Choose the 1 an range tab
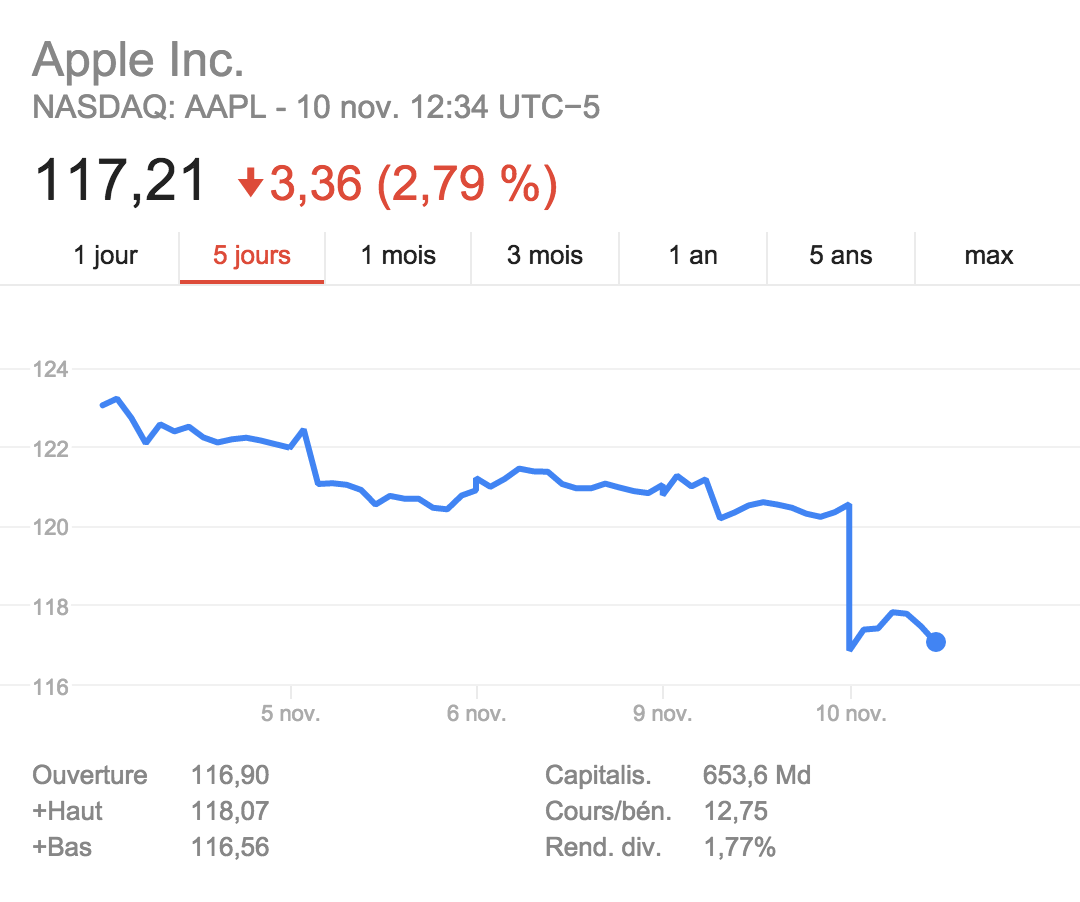Viewport: 1080px width, 902px height. 693,256
